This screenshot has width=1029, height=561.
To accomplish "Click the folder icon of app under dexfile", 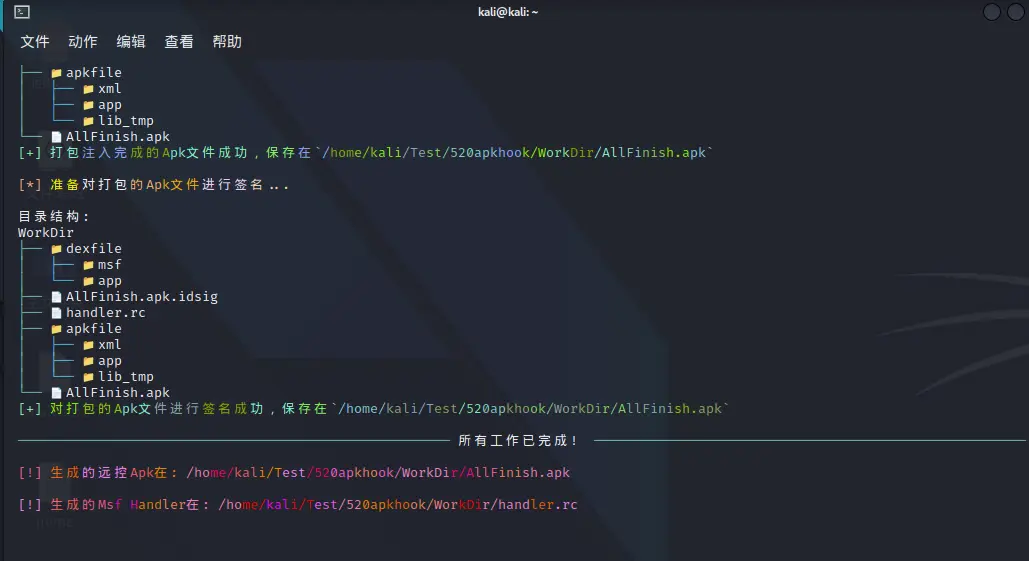I will click(x=89, y=281).
